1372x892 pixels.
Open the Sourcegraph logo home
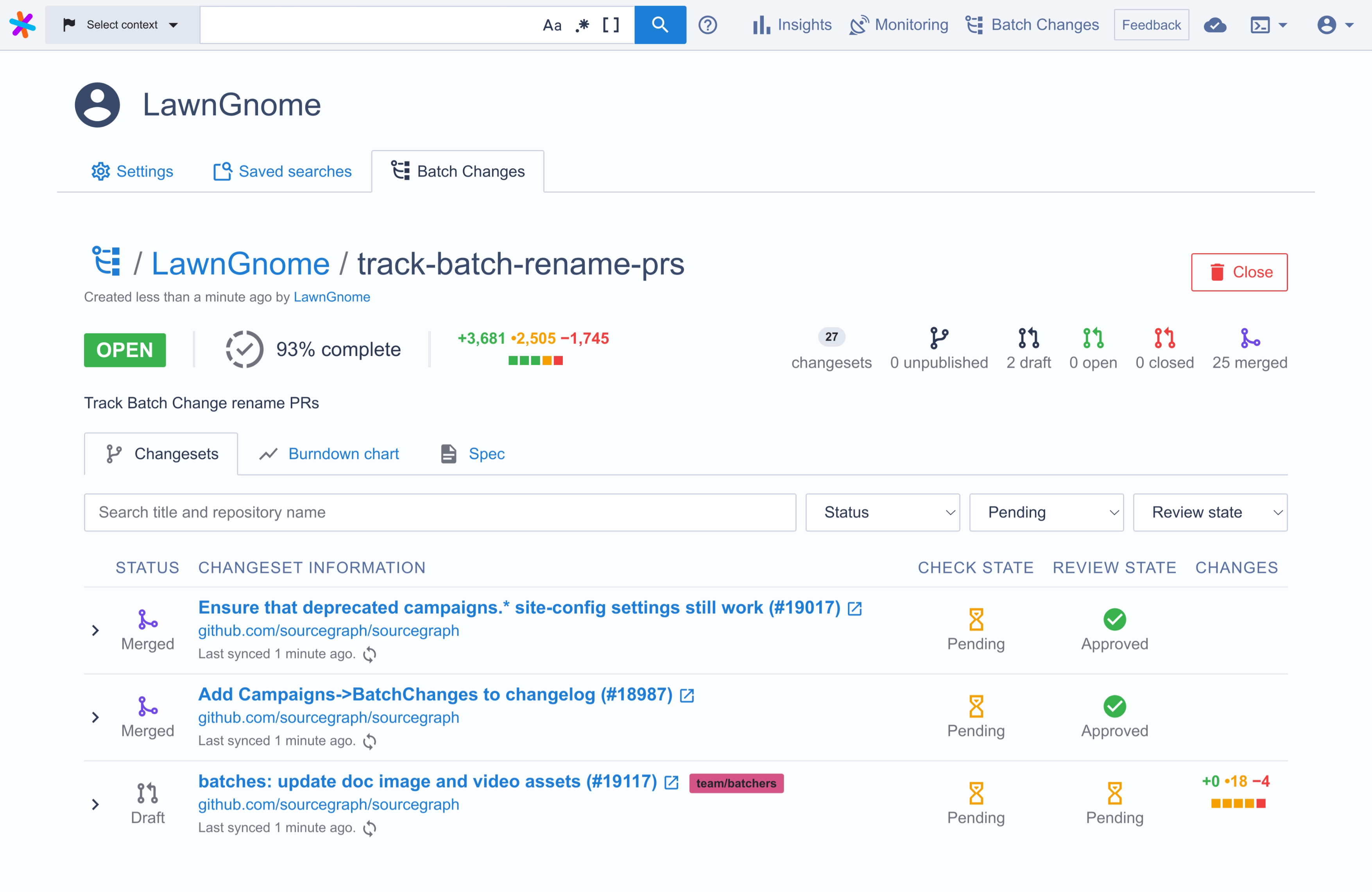tap(23, 25)
